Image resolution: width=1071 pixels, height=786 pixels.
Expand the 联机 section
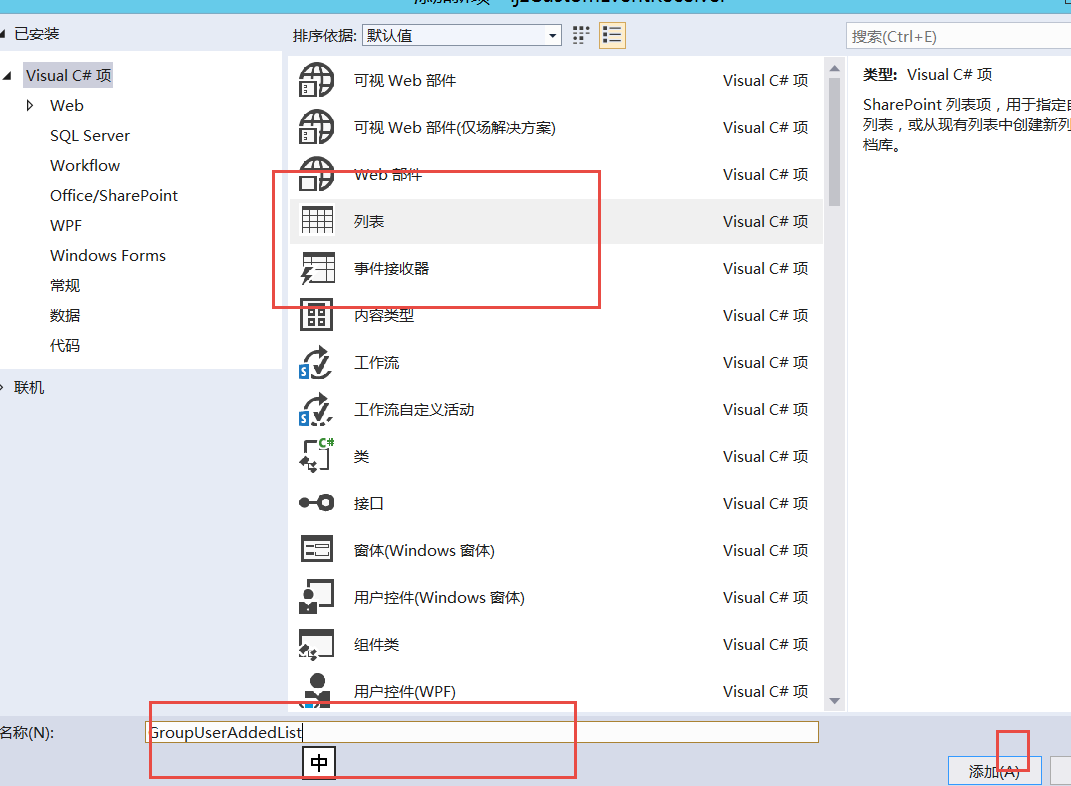click(2, 388)
